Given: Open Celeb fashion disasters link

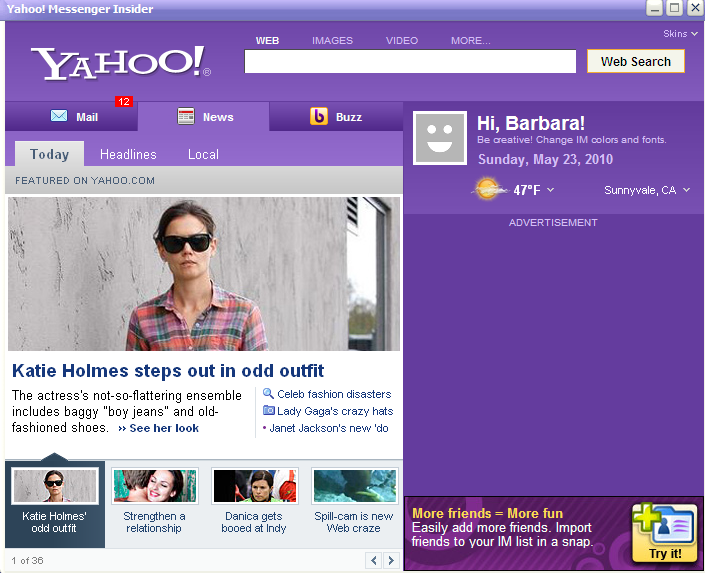Looking at the screenshot, I should [334, 394].
